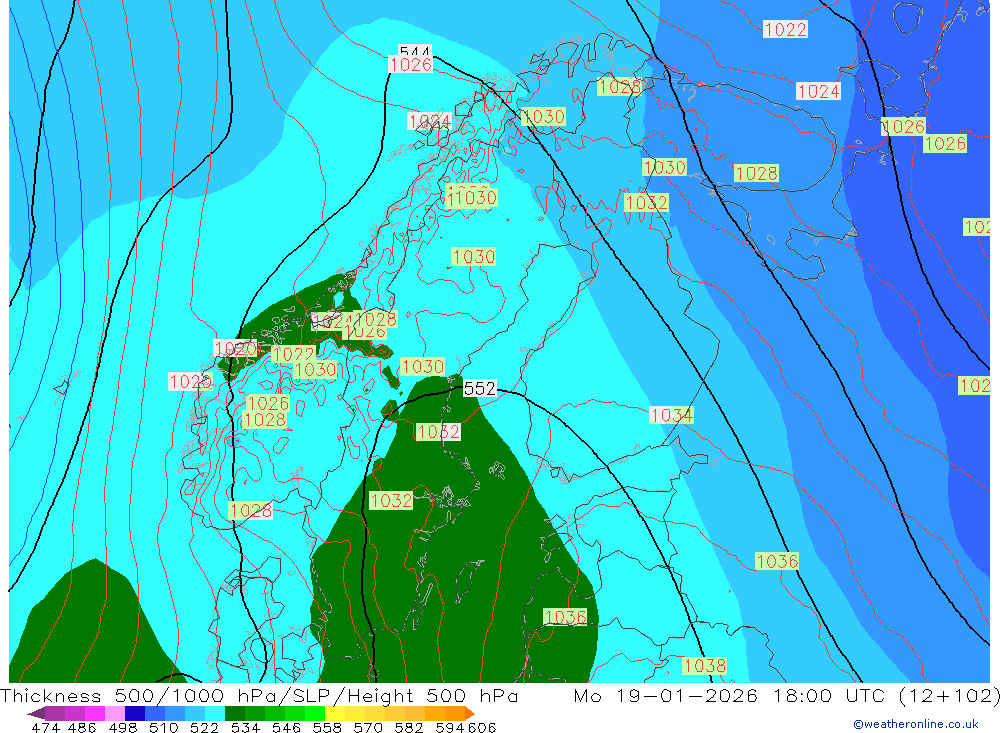This screenshot has height=733, width=1000.
Task: Select the 606 legend value
Action: click(x=482, y=727)
